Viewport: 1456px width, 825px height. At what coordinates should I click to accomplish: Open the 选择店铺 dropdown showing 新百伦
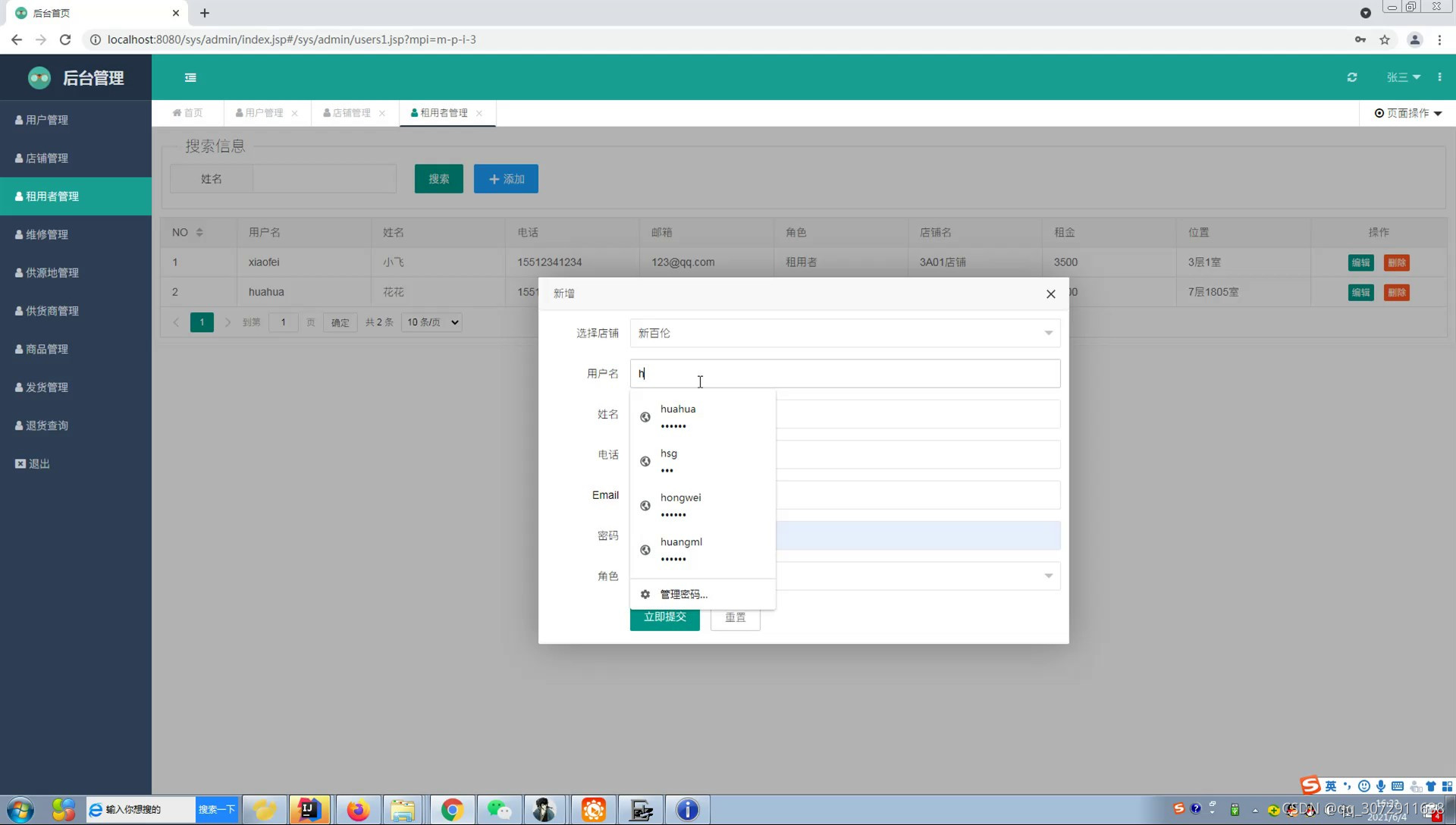(x=845, y=333)
